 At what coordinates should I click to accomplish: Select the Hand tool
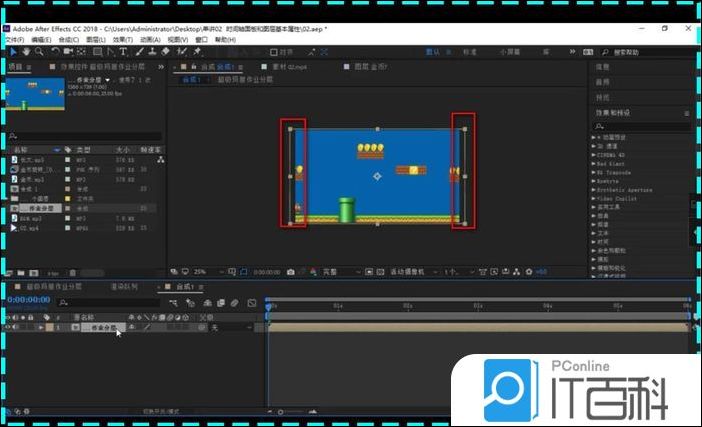click(x=26, y=51)
